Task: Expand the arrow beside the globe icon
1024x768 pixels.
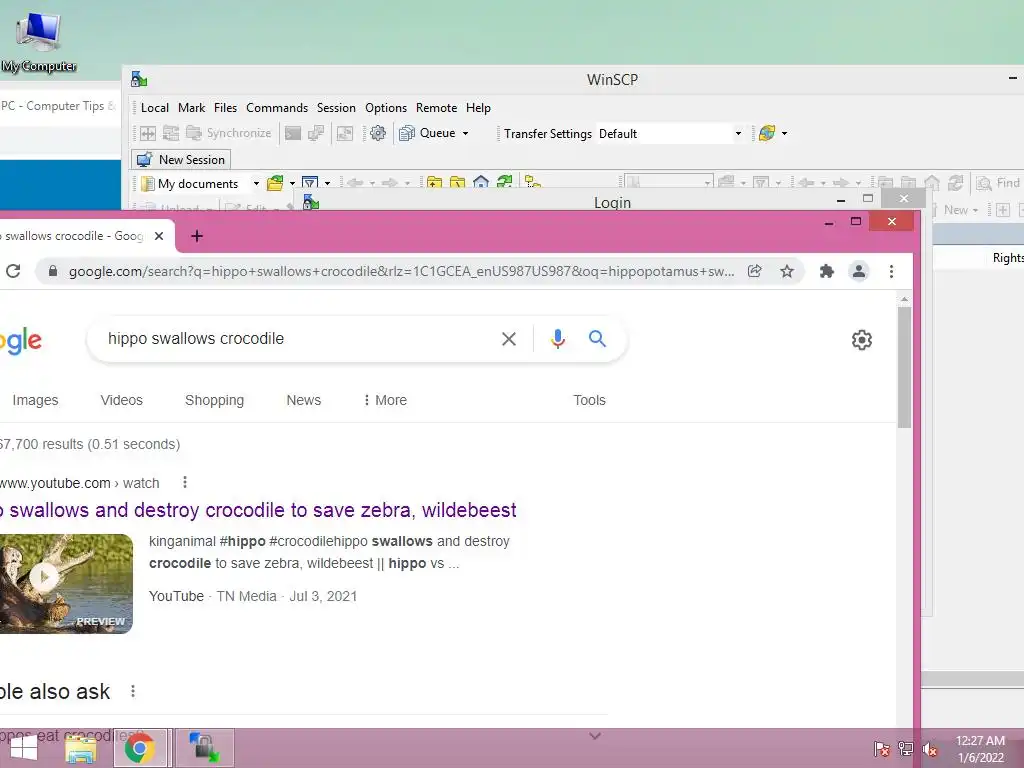Action: (x=784, y=133)
